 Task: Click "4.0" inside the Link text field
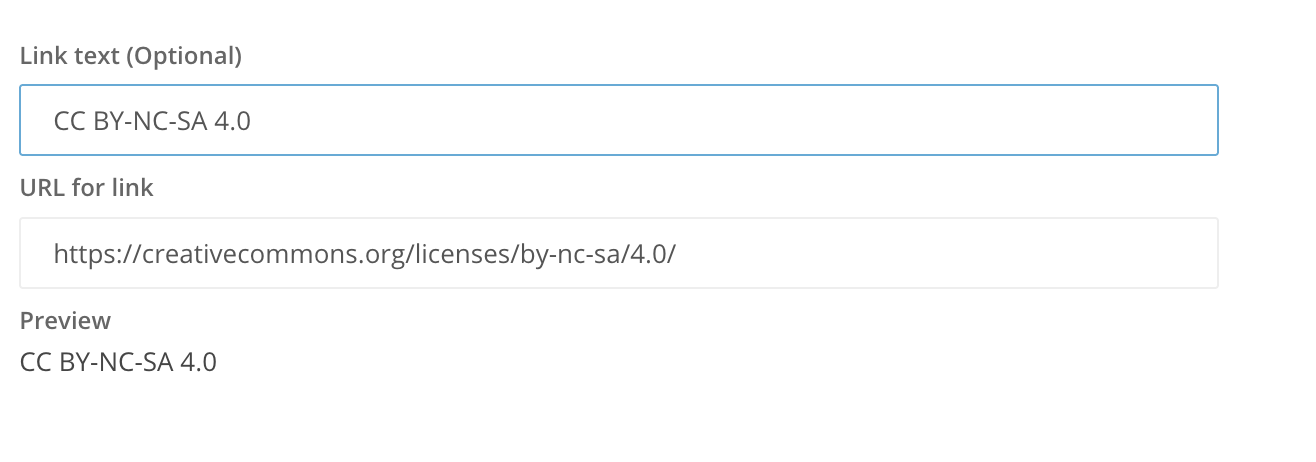pyautogui.click(x=232, y=121)
